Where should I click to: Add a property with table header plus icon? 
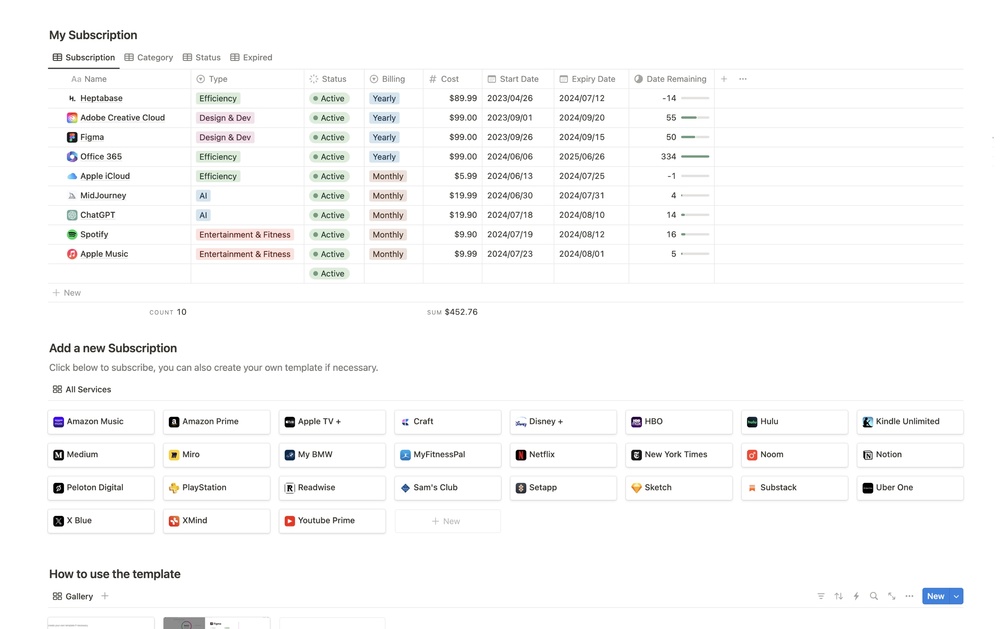(724, 79)
